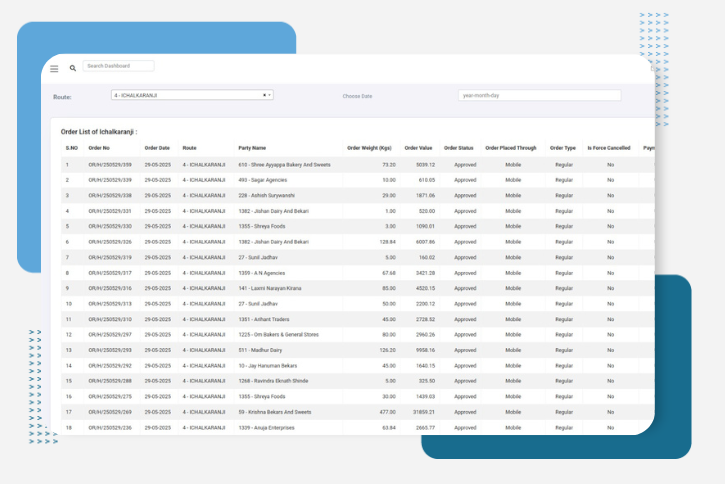The width and height of the screenshot is (725, 484).
Task: Focus the Search Dashboard field
Action: 118,66
